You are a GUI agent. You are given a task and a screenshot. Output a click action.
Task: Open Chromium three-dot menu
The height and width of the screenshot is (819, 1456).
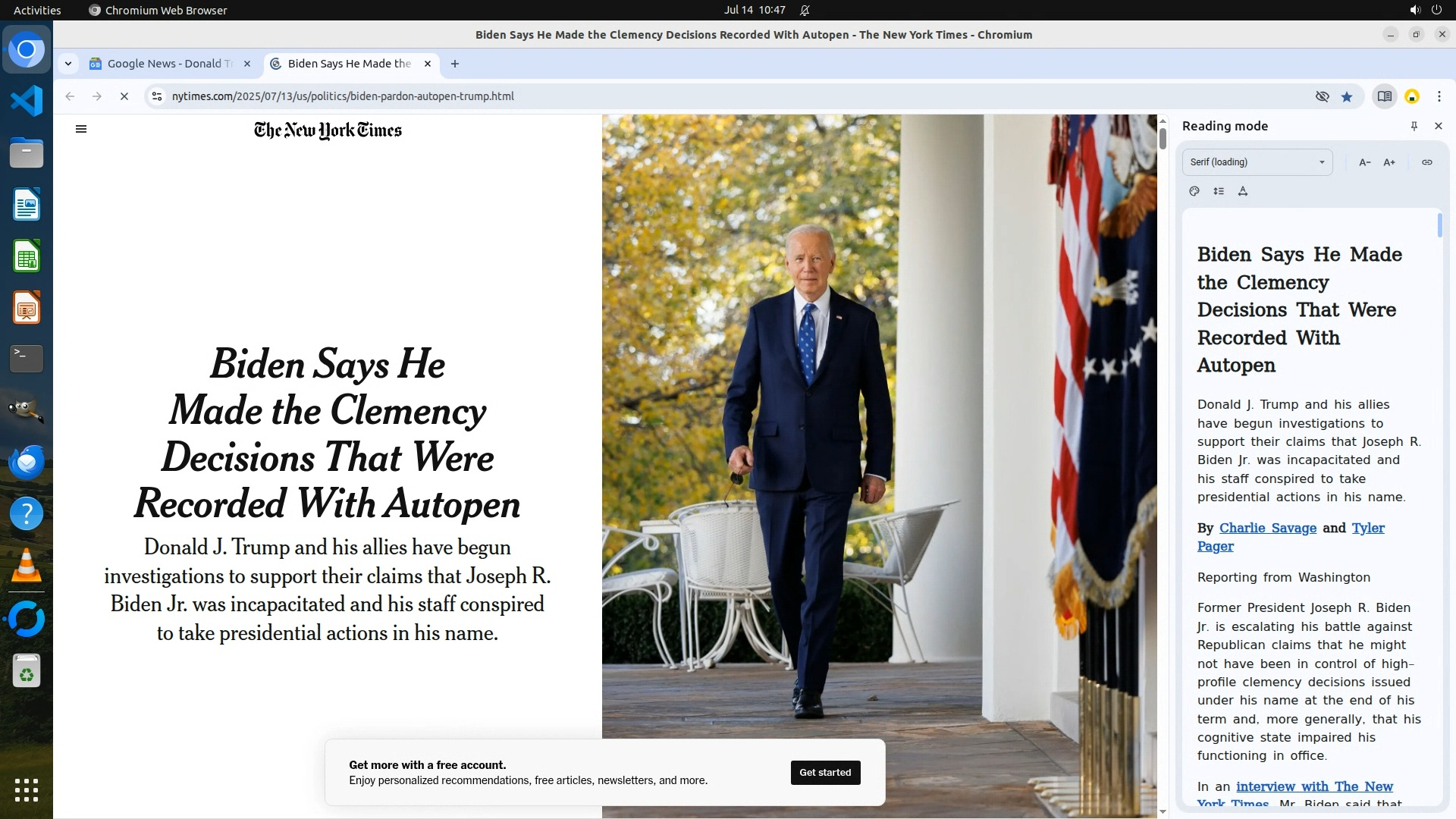[x=1439, y=96]
